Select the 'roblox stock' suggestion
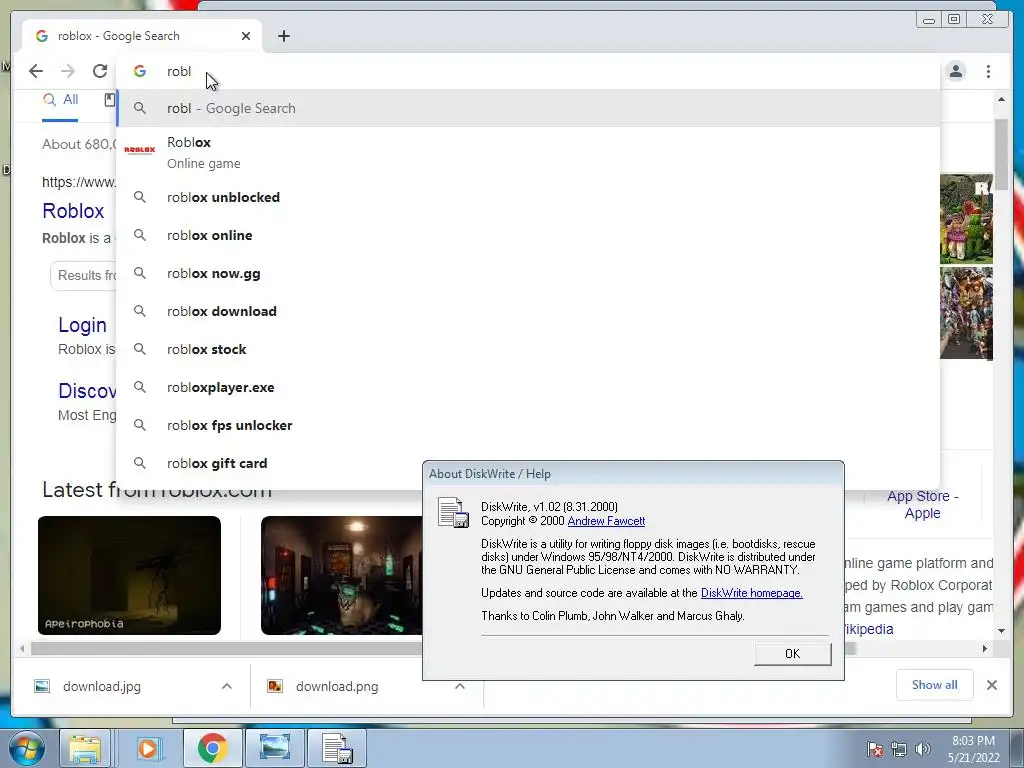 [x=528, y=349]
